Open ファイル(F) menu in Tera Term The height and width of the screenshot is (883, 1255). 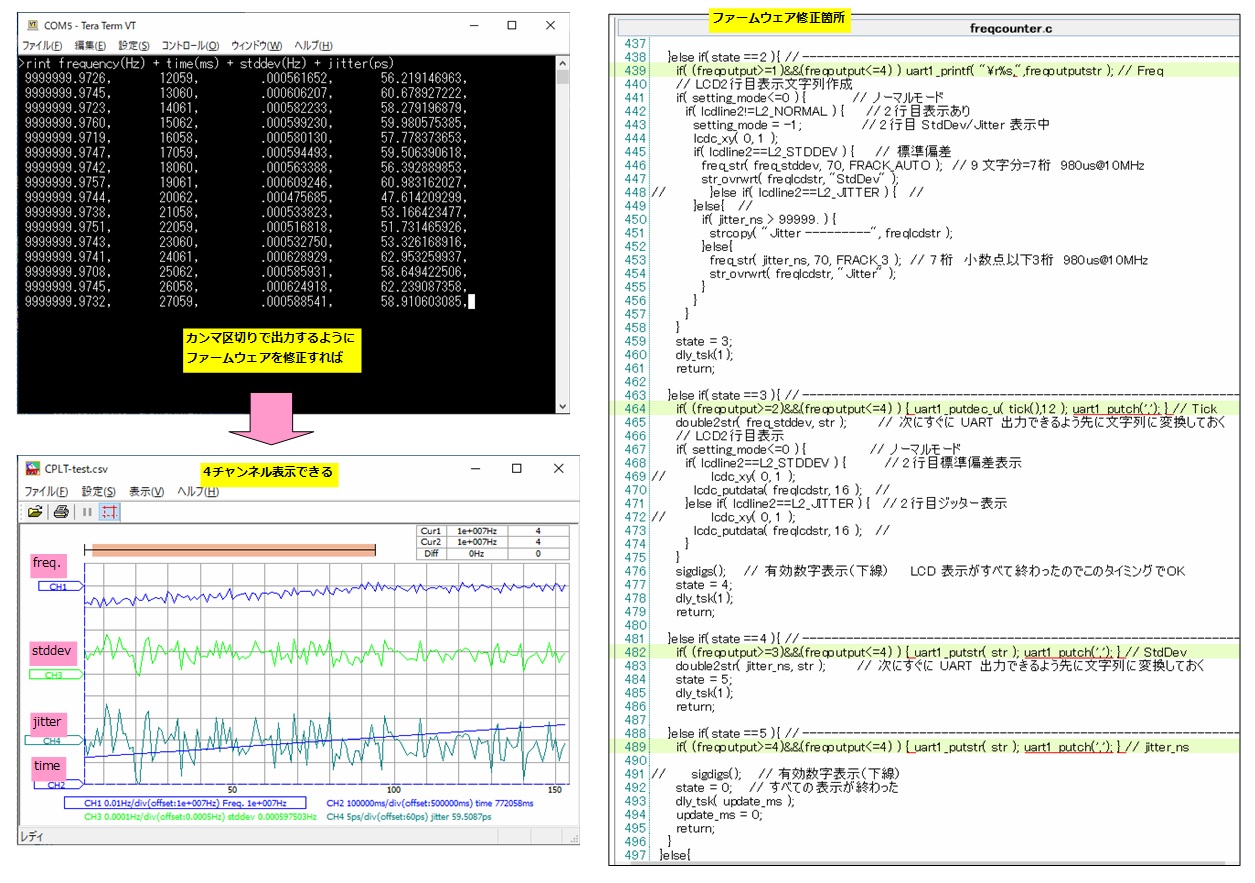point(42,46)
